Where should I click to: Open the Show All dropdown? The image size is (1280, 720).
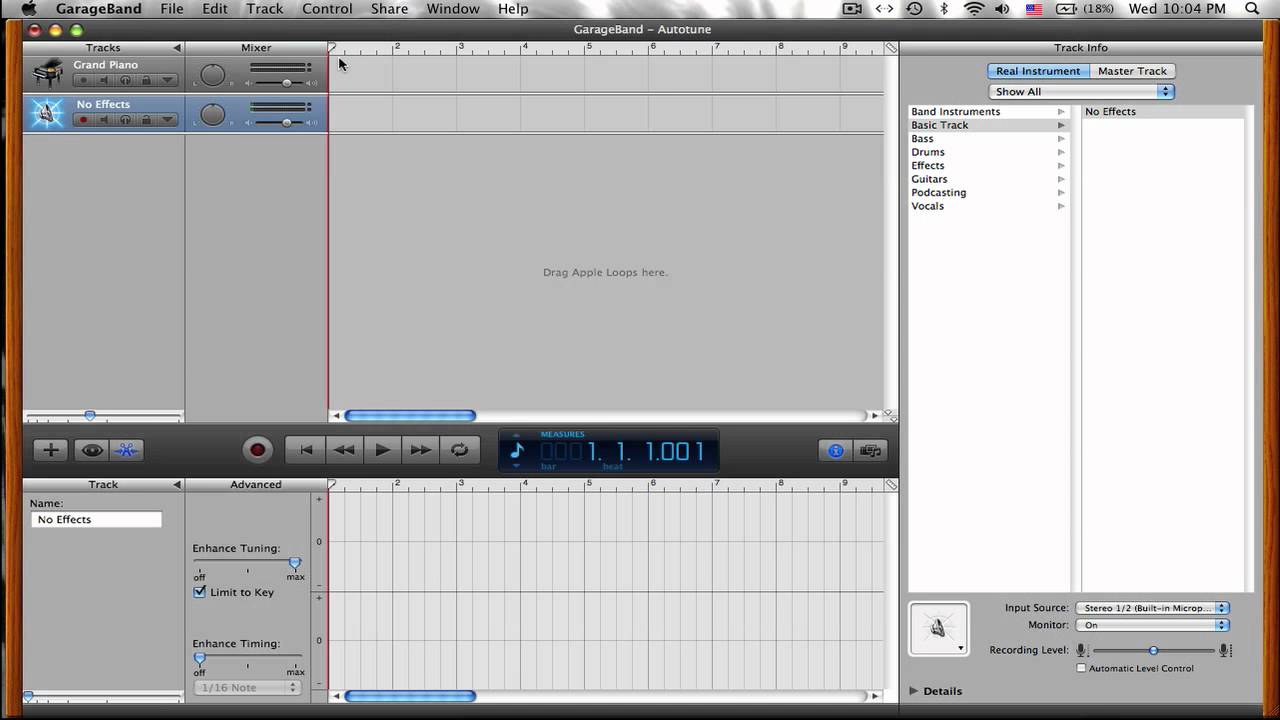(1080, 91)
